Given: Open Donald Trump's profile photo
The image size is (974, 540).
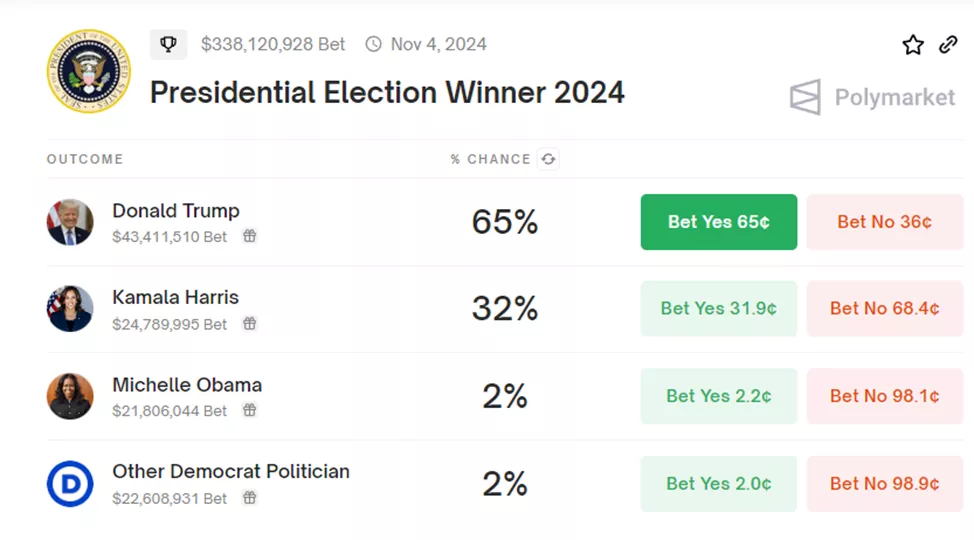Looking at the screenshot, I should tap(70, 222).
